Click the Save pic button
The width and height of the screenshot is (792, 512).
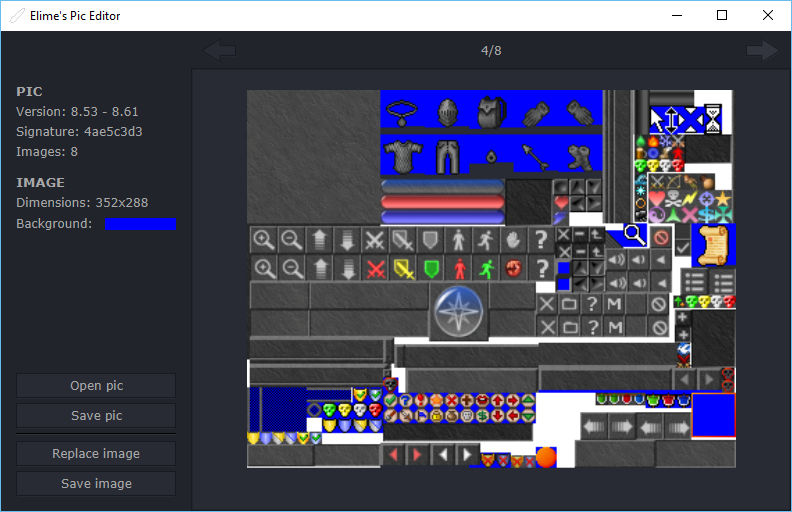[x=96, y=416]
